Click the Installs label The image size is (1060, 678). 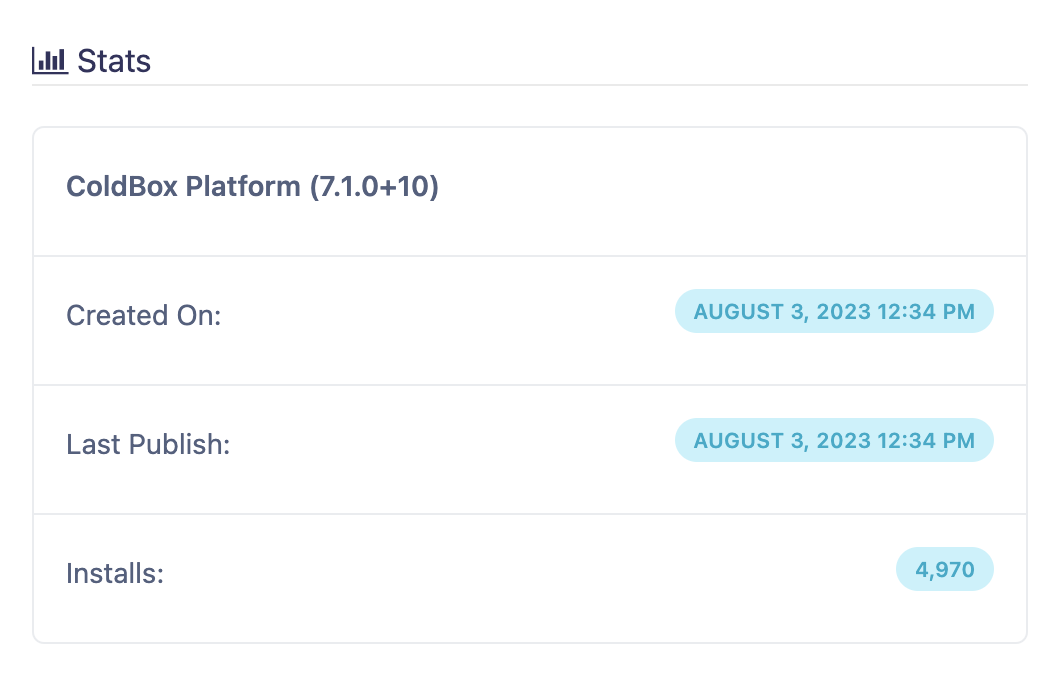114,574
